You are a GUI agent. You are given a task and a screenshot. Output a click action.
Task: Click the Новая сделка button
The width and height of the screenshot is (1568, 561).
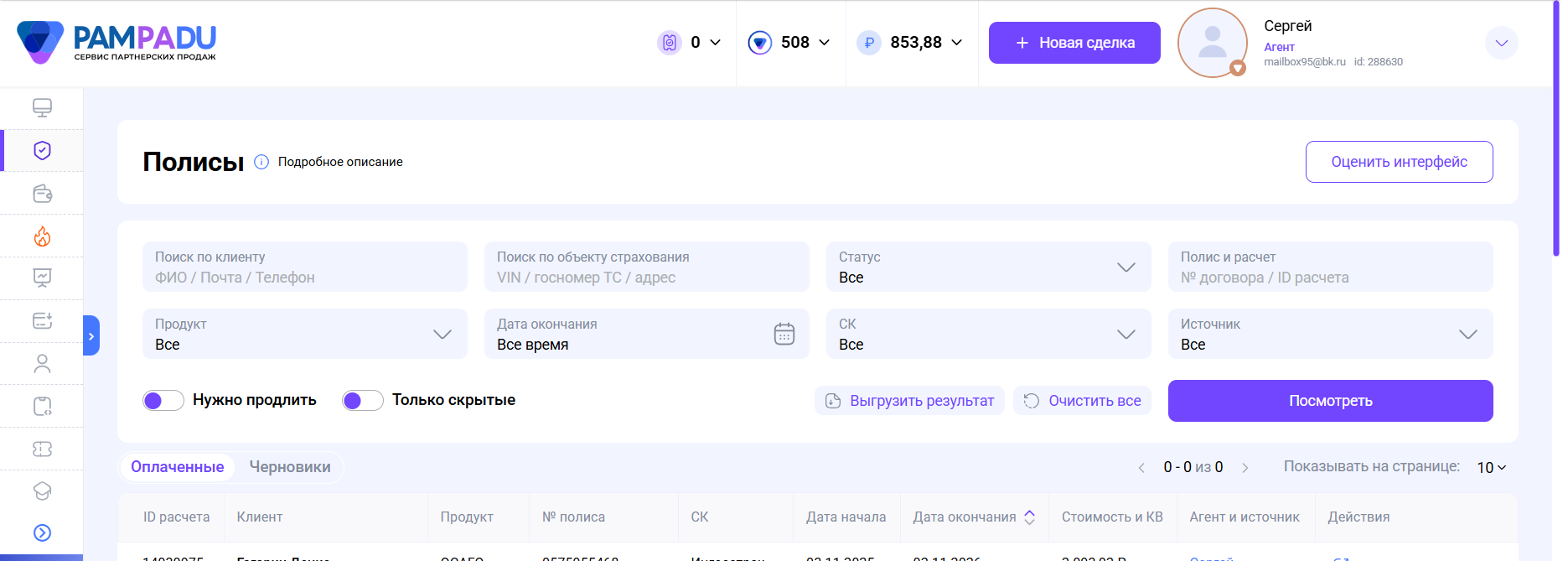[1074, 43]
